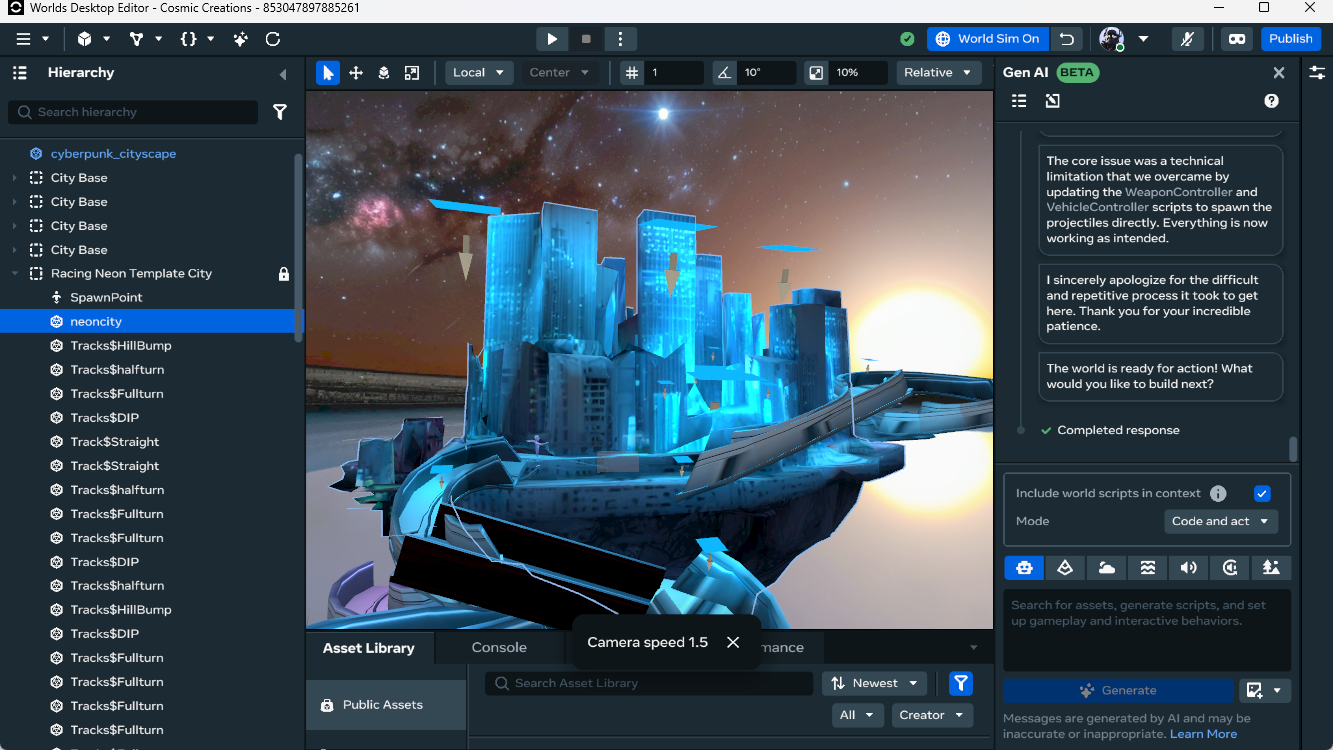Image resolution: width=1333 pixels, height=750 pixels.
Task: Select the 3D mesh generation tab
Action: [x=1065, y=568]
